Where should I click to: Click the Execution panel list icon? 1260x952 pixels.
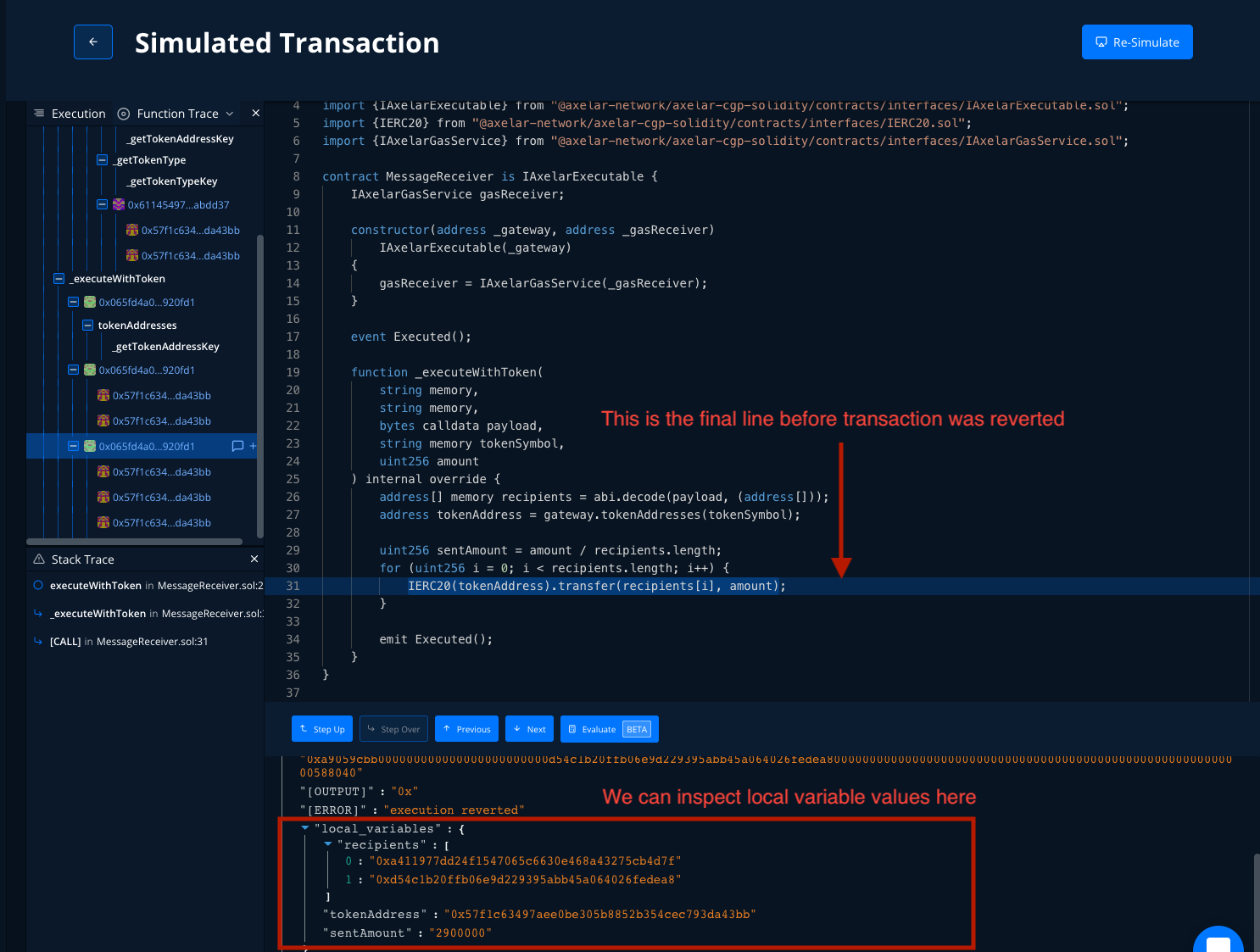click(x=39, y=114)
